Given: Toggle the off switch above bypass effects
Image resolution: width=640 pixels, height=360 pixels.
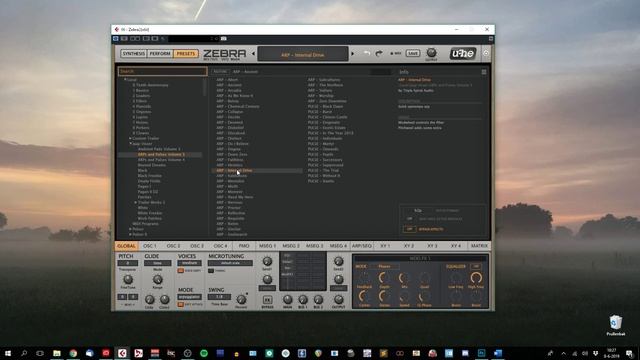Looking at the screenshot, I should click(409, 219).
